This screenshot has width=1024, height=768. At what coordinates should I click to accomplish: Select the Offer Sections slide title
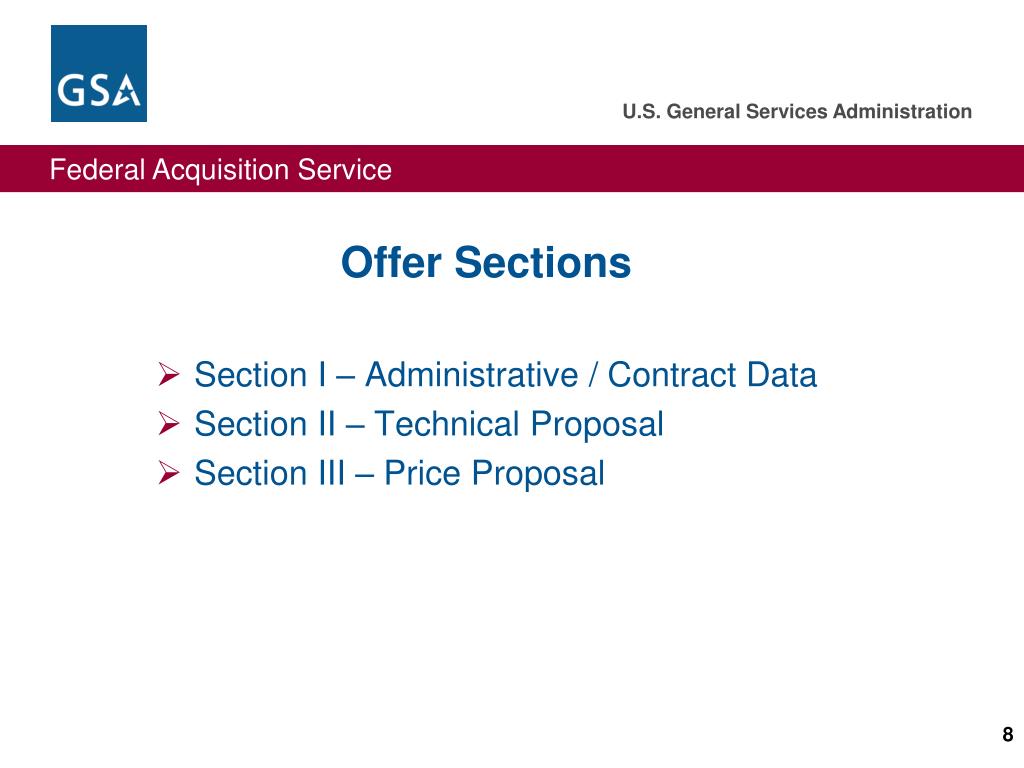pyautogui.click(x=486, y=263)
